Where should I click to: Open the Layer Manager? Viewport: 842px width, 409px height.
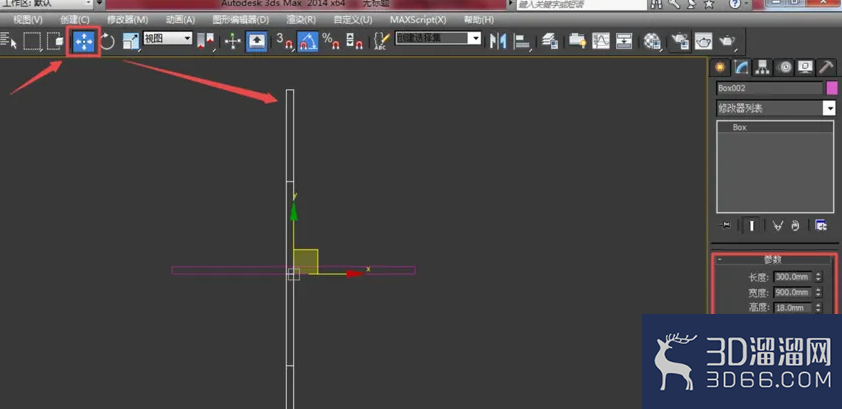(x=549, y=41)
